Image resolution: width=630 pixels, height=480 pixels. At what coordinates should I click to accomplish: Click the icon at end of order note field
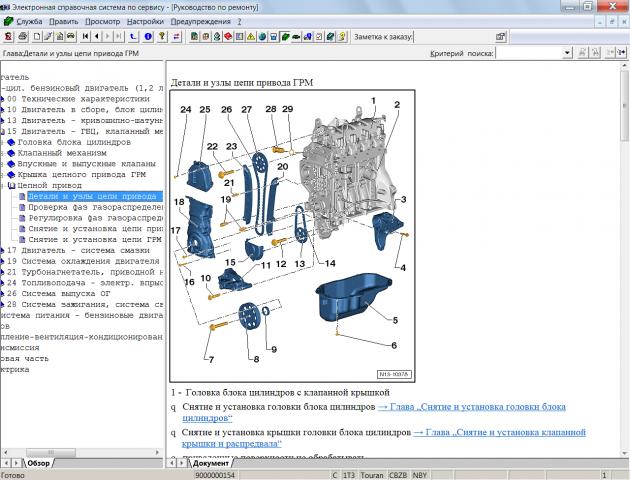[500, 37]
